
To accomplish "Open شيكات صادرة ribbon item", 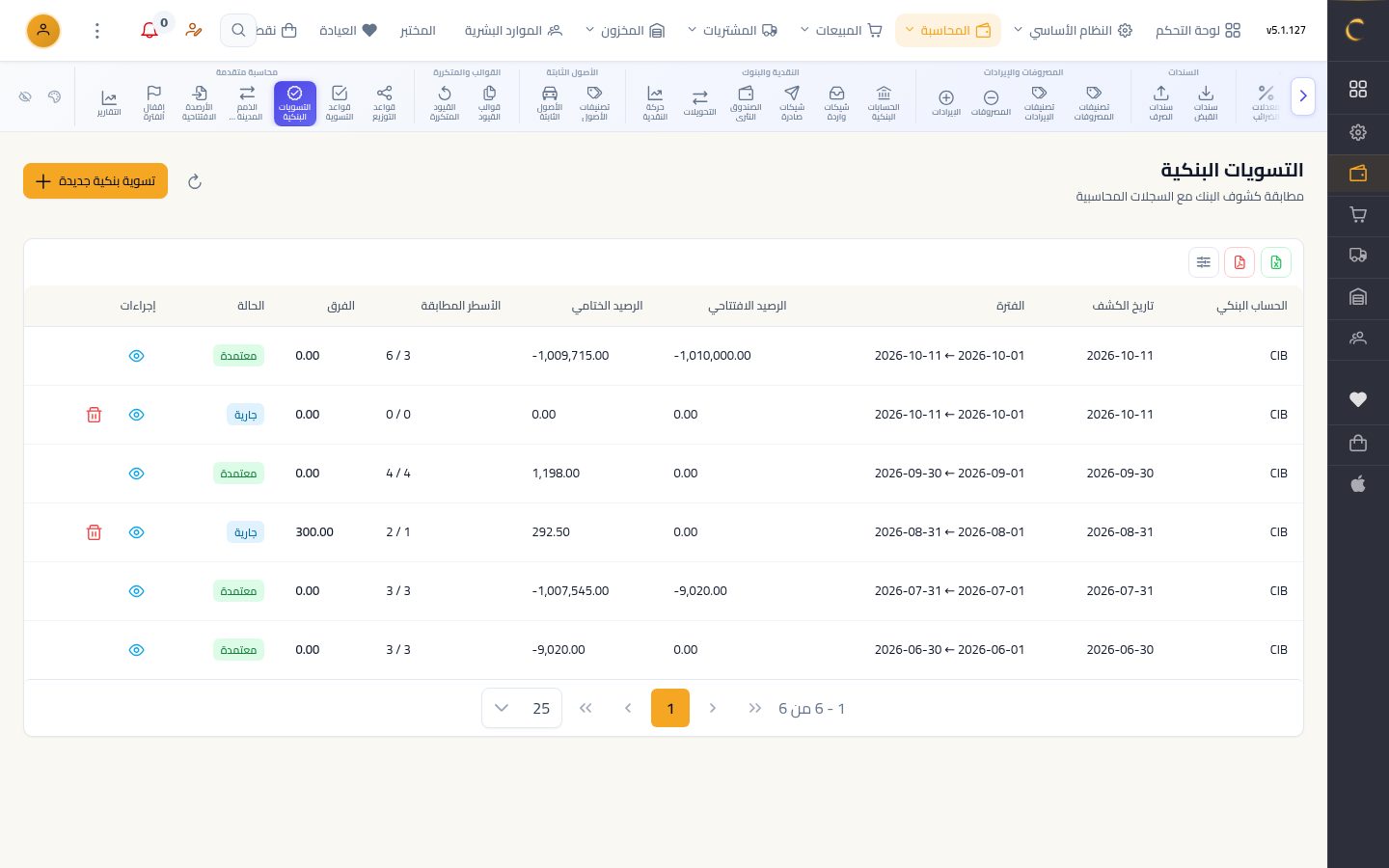I will (x=792, y=103).
